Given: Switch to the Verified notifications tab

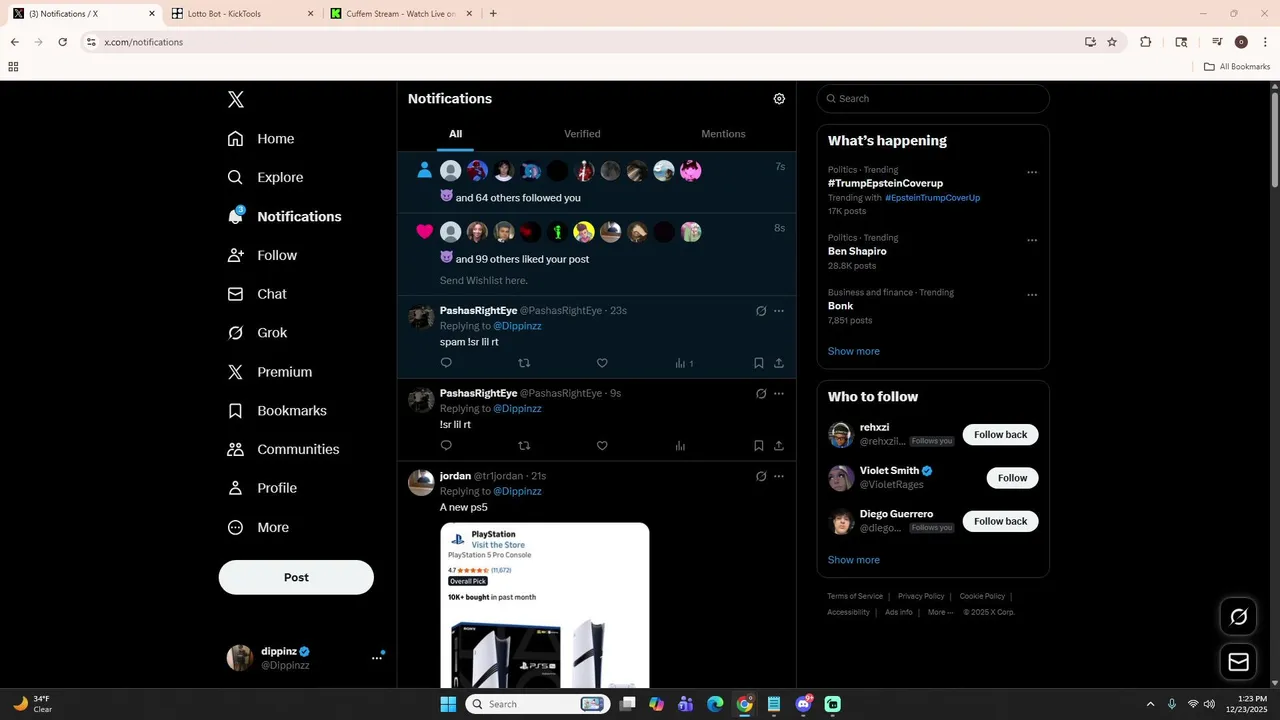Looking at the screenshot, I should tap(582, 134).
